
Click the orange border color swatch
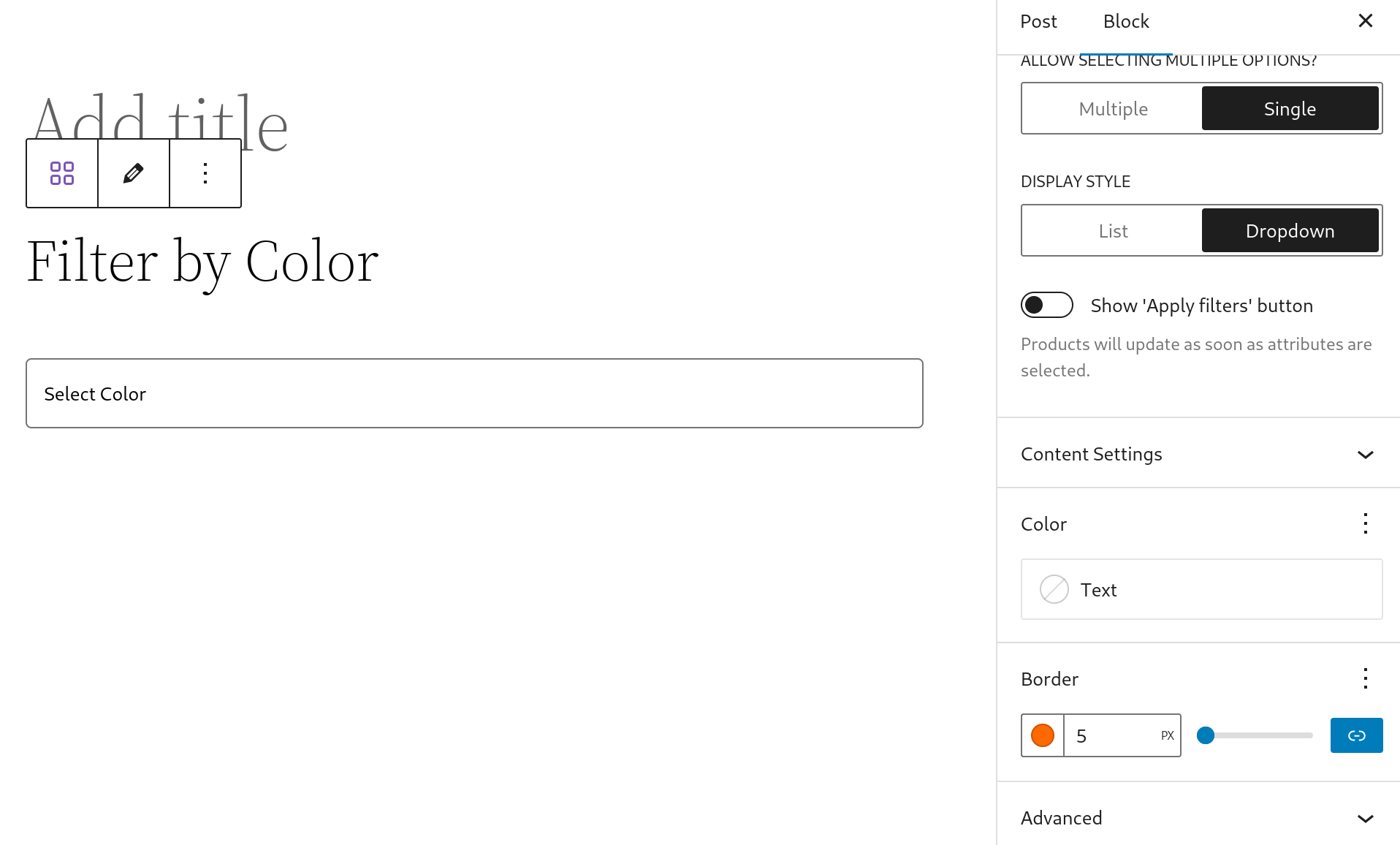(1042, 735)
